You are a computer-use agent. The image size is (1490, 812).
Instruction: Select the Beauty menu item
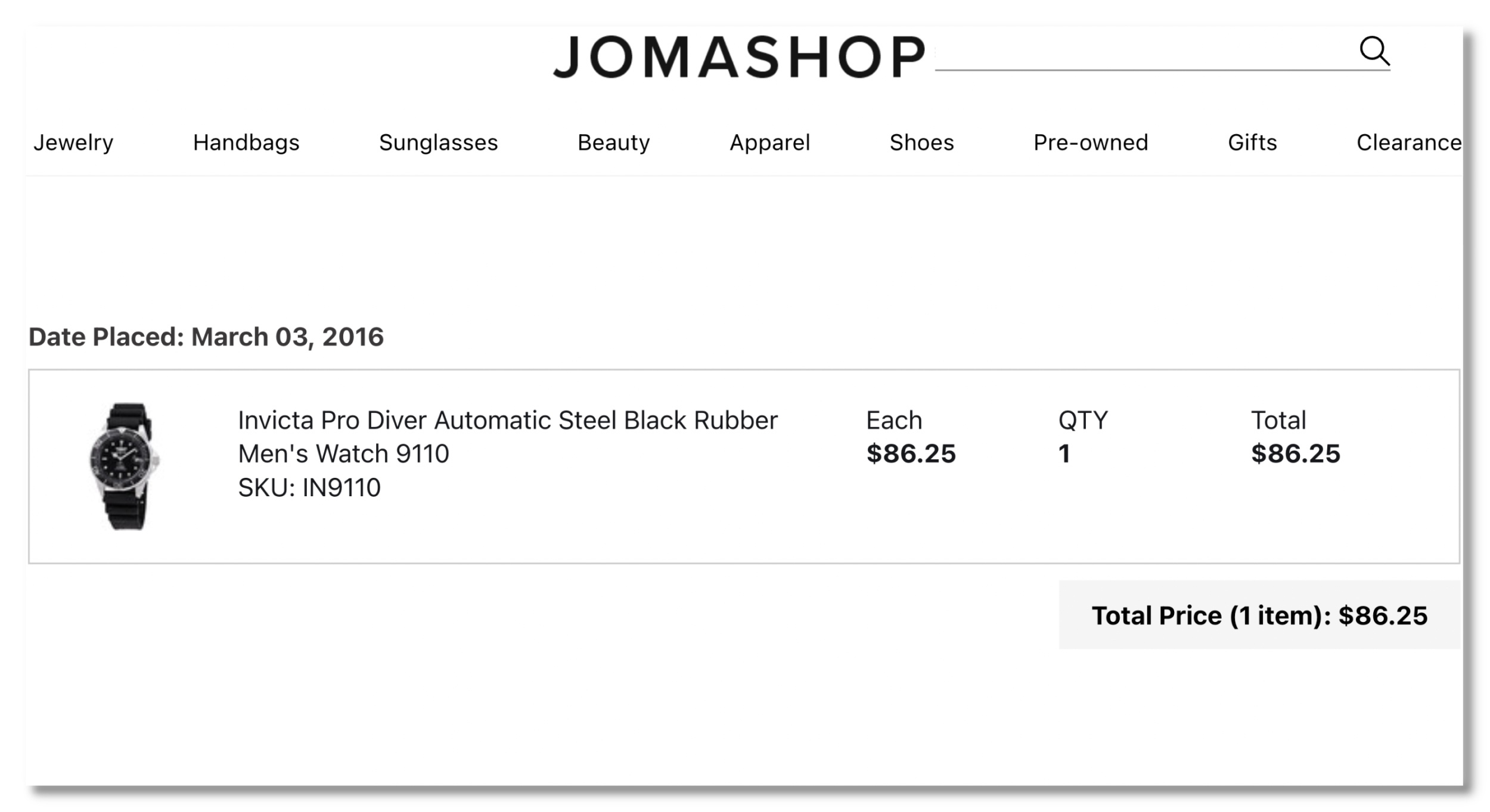[613, 143]
